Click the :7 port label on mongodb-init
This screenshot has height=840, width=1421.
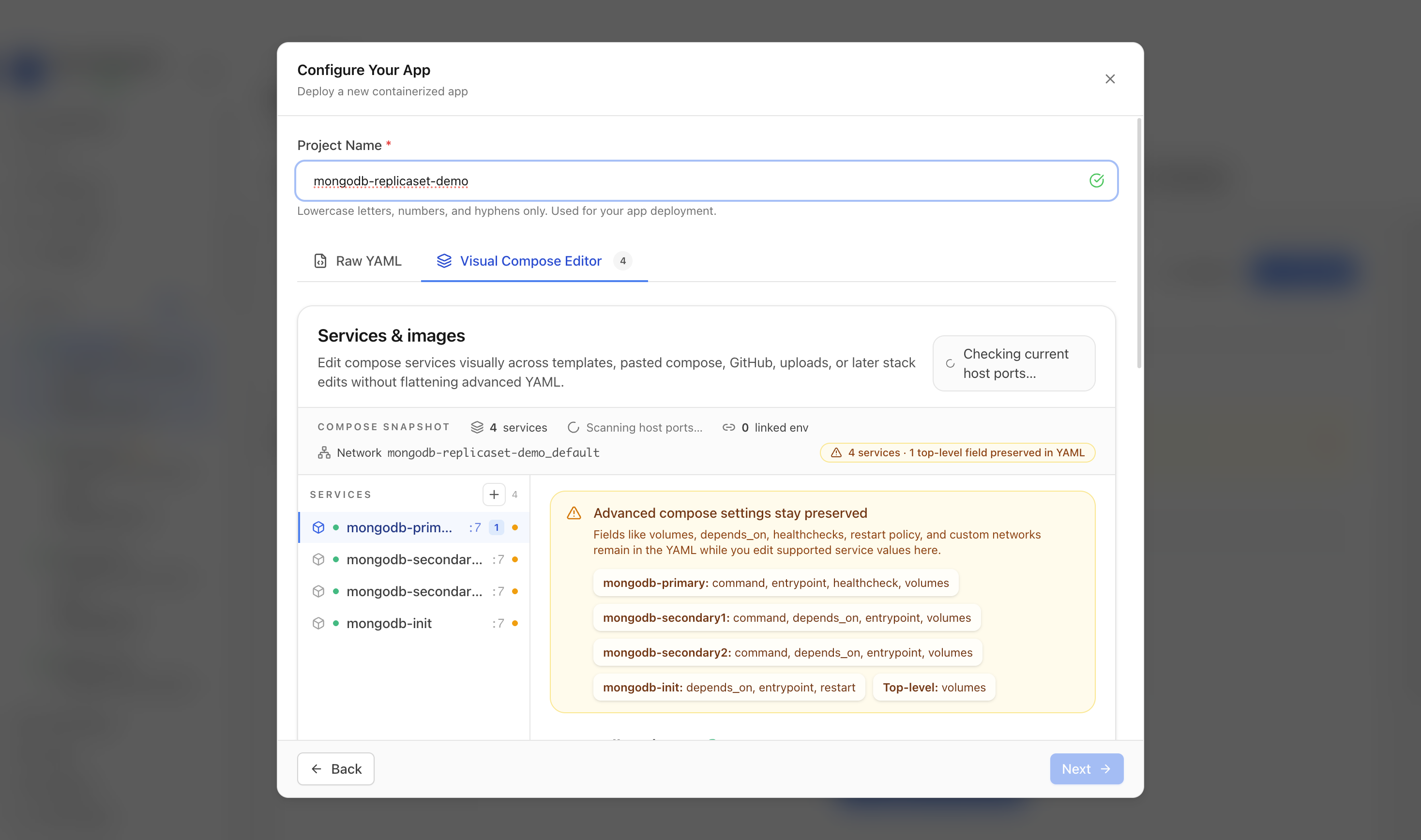[x=498, y=623]
